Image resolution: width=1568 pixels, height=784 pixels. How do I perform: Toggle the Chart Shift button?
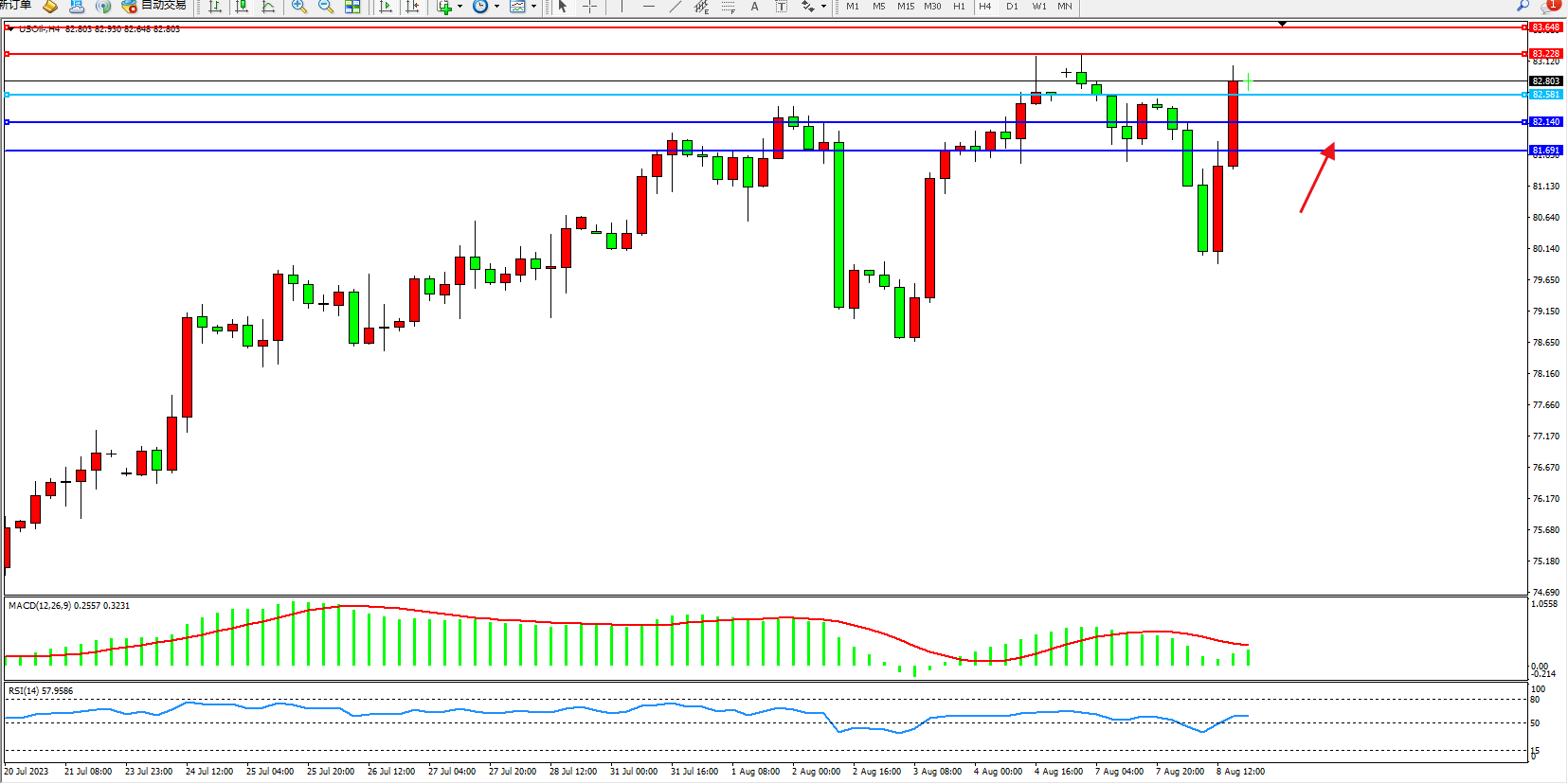pyautogui.click(x=412, y=7)
